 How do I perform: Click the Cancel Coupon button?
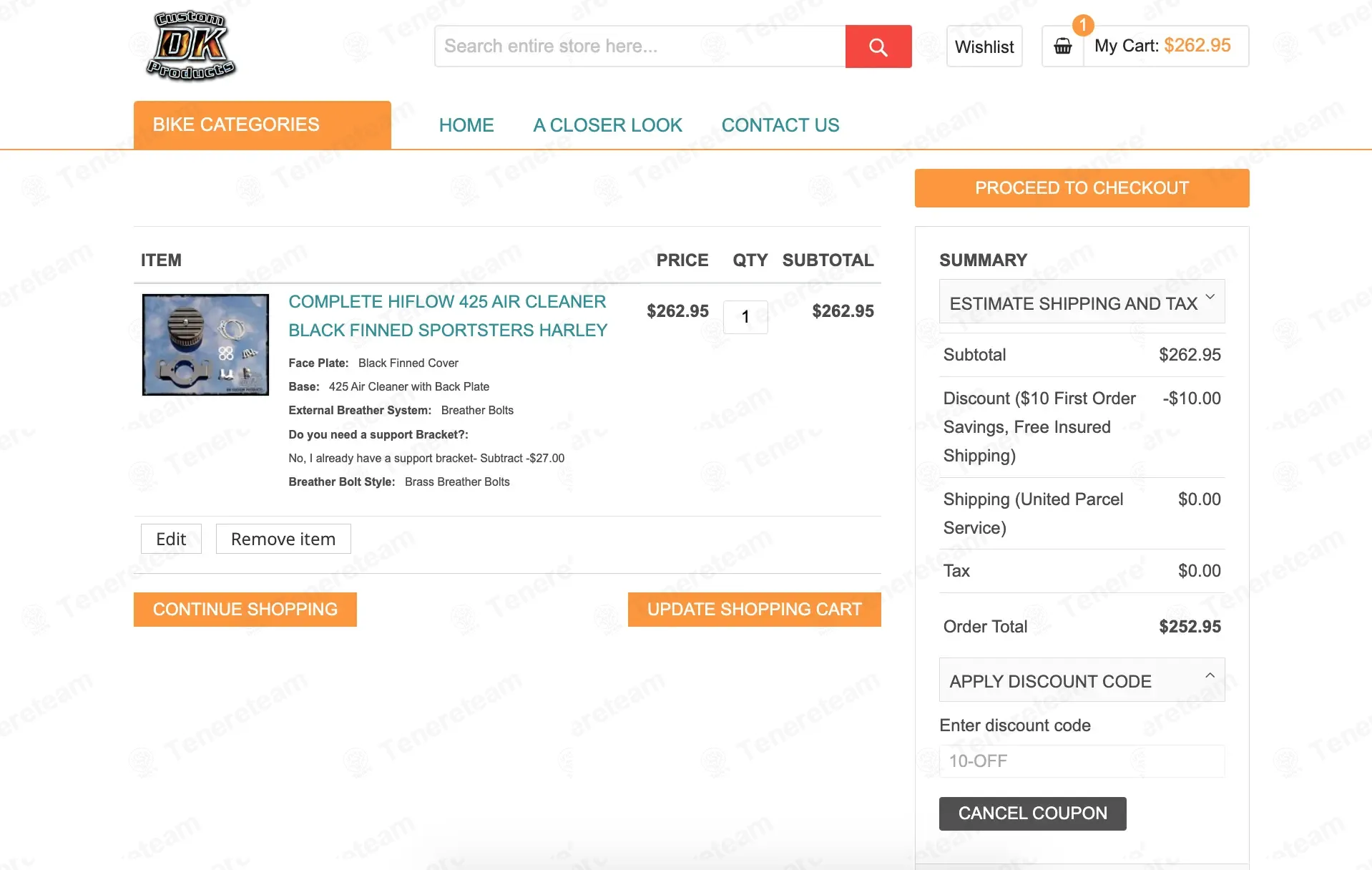(x=1032, y=813)
